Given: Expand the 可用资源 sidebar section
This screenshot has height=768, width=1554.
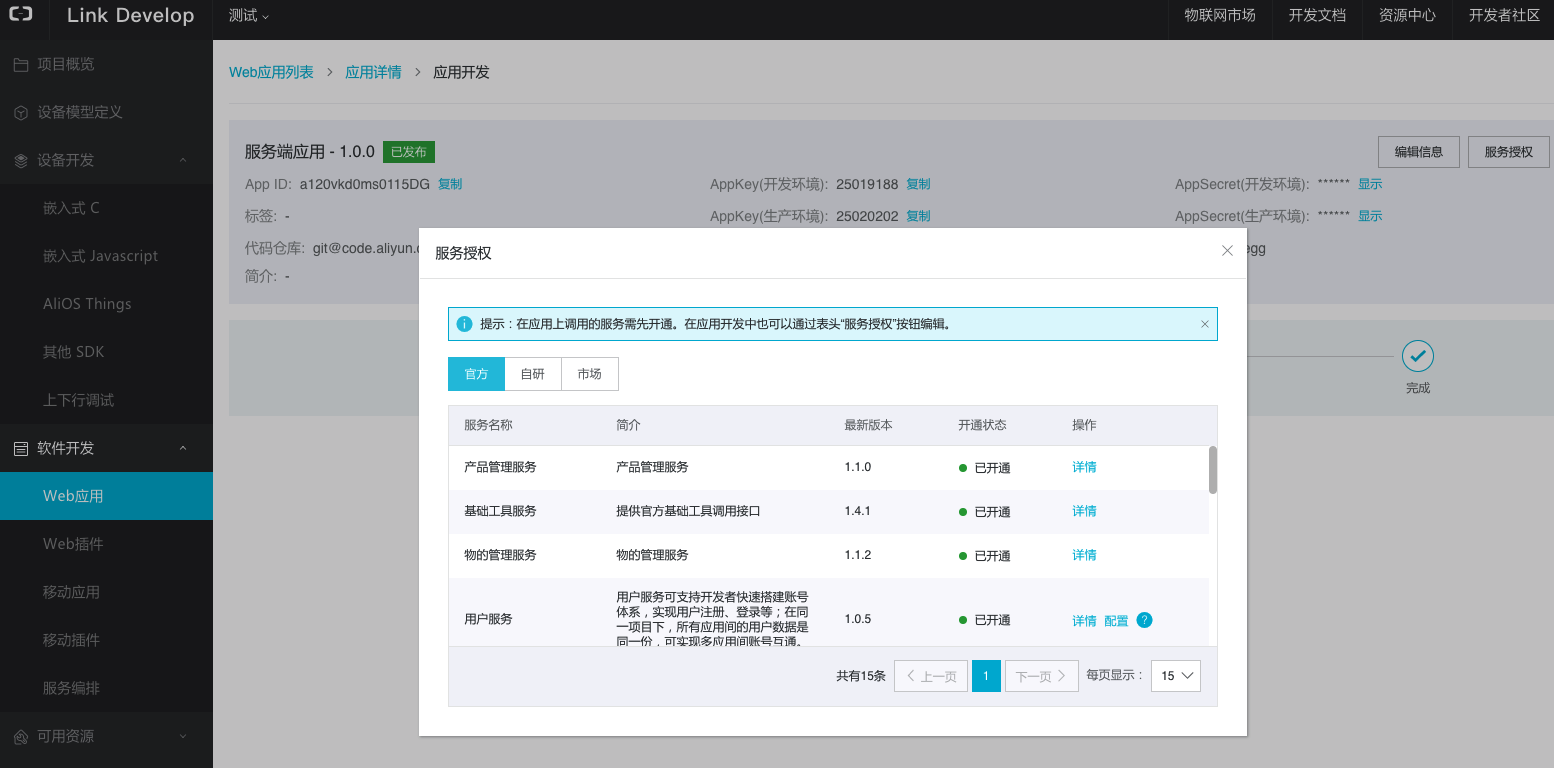Looking at the screenshot, I should [x=183, y=736].
